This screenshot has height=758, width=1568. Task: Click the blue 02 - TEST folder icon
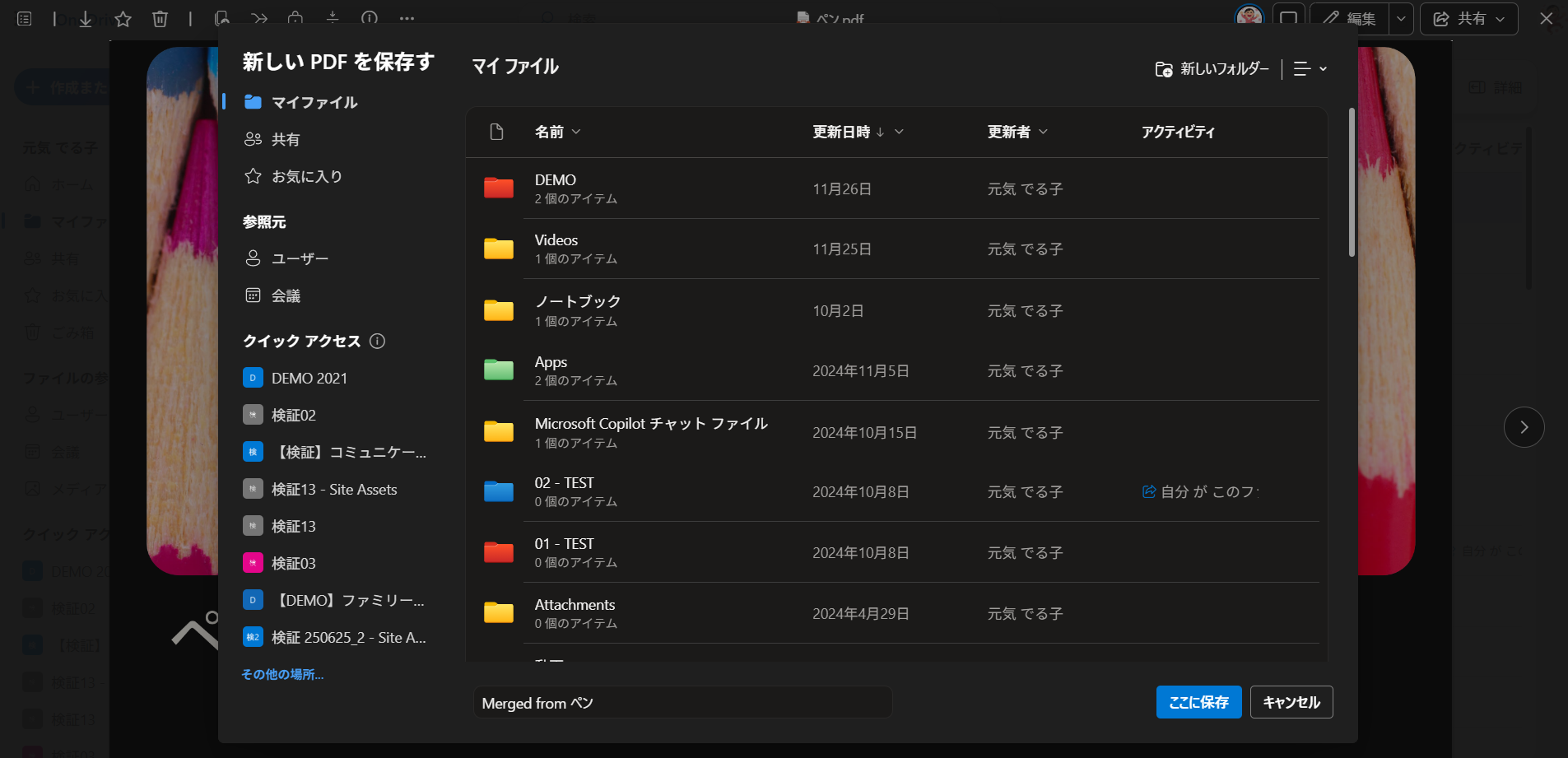pyautogui.click(x=498, y=491)
